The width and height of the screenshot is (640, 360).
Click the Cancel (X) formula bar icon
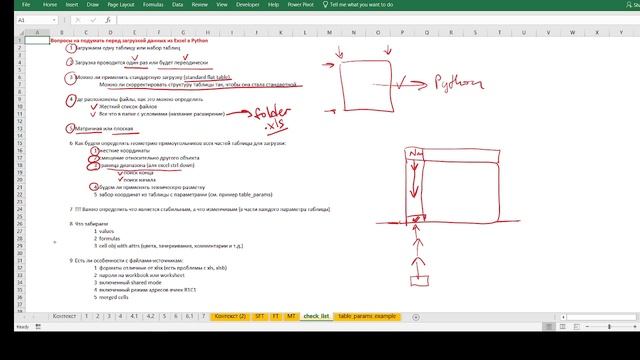(x=78, y=20)
